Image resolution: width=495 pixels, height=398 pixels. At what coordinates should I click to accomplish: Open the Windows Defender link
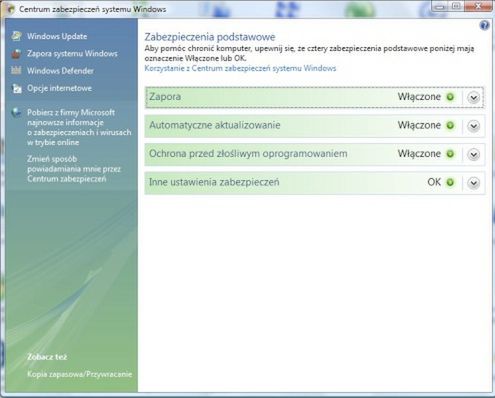pyautogui.click(x=60, y=71)
